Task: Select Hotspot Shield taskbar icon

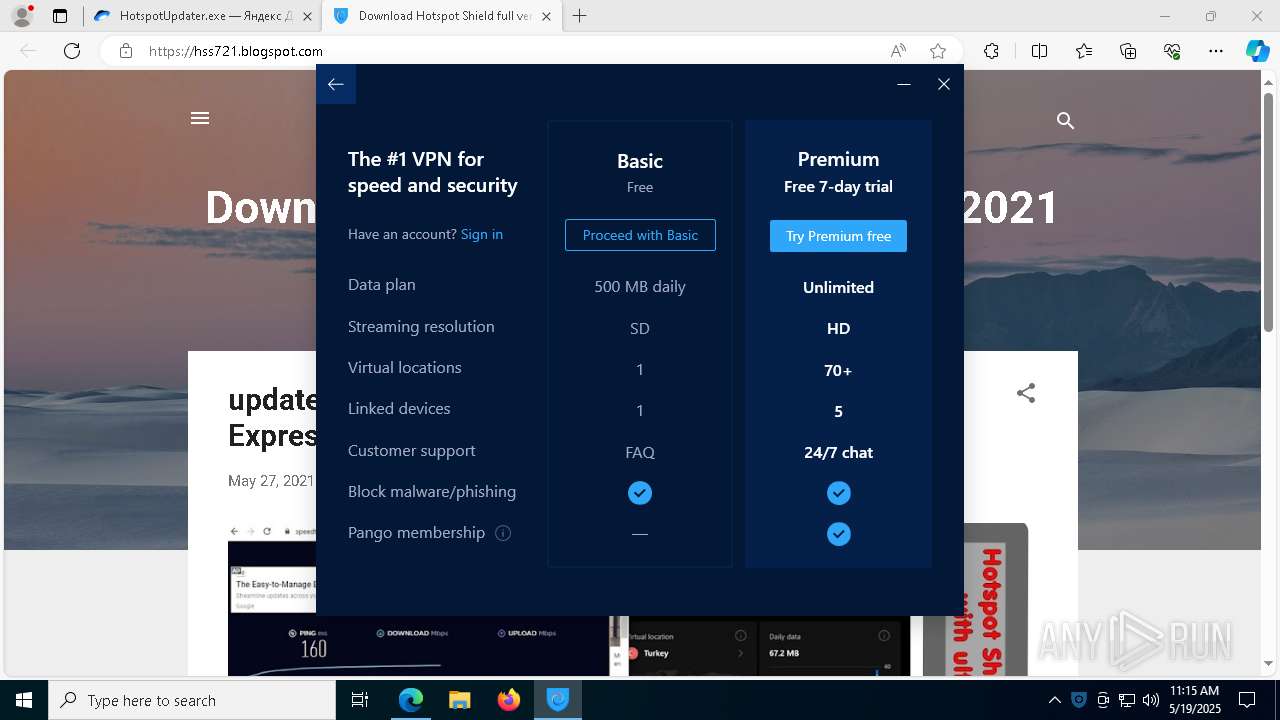Action: [558, 700]
